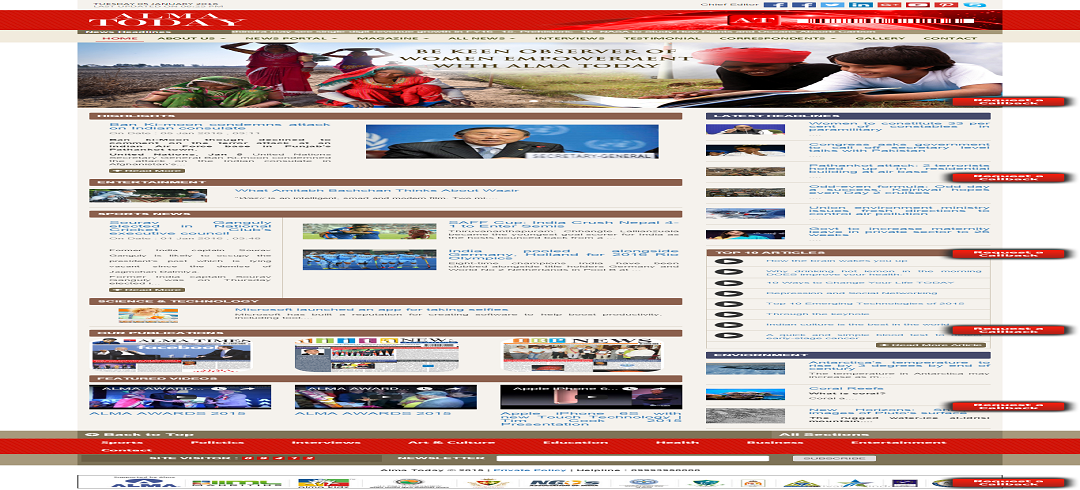Open CONTACT in the top navigation bar

point(950,38)
